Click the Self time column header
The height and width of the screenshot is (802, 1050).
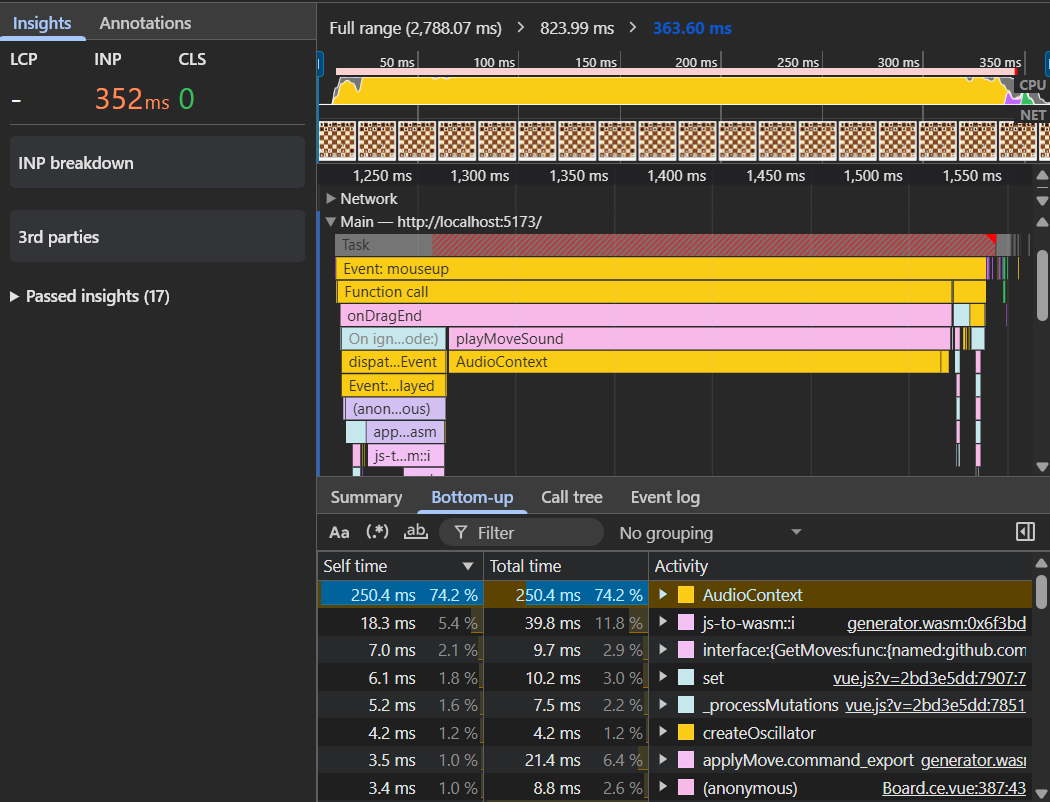(400, 566)
